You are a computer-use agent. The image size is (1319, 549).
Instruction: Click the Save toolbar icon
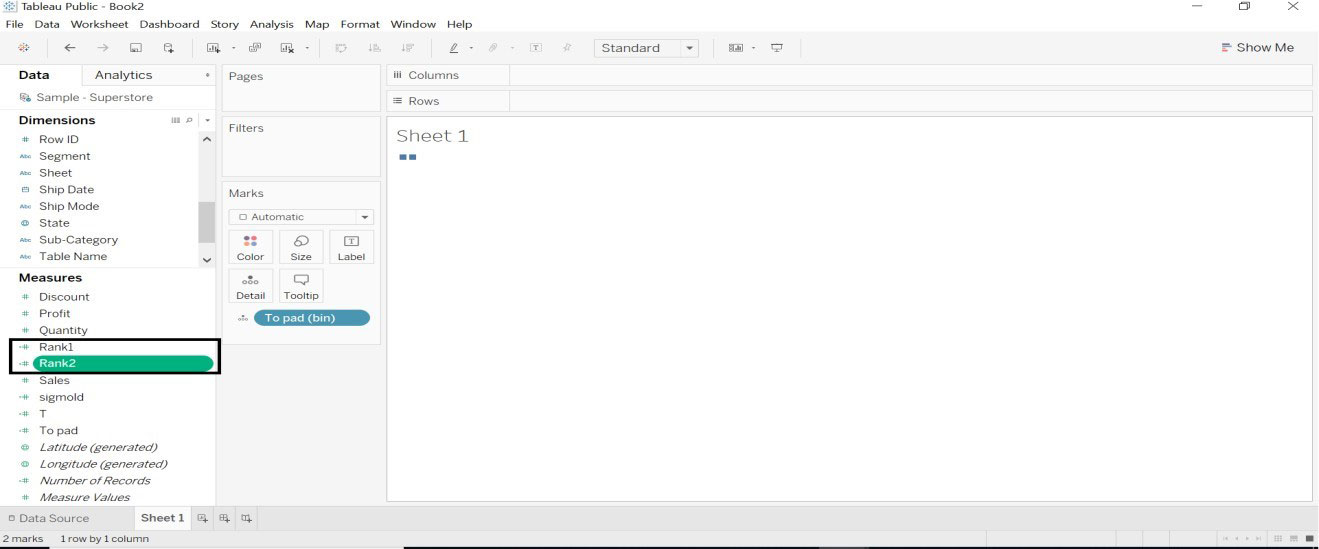point(136,48)
